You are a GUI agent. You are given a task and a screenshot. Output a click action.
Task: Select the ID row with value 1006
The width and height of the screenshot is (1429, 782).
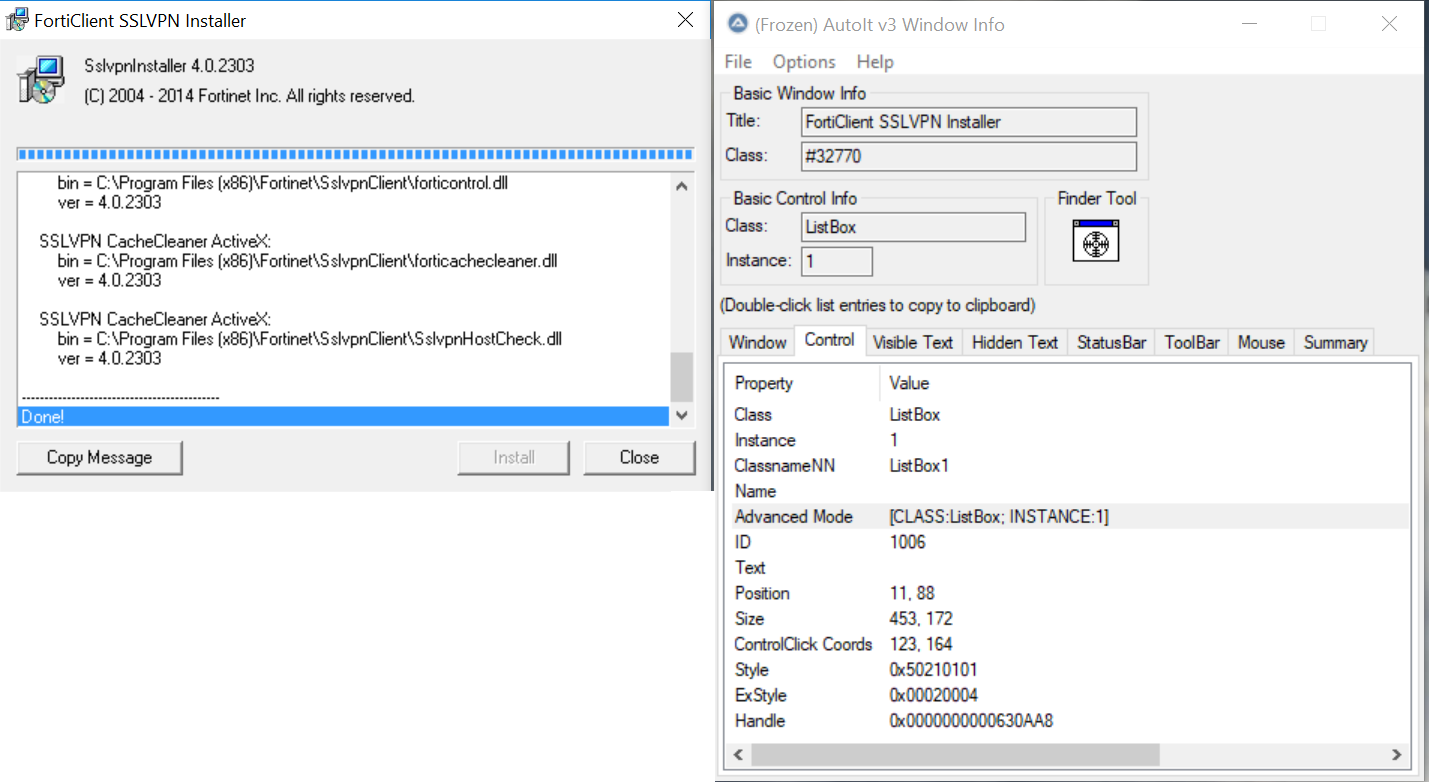[x=1068, y=542]
